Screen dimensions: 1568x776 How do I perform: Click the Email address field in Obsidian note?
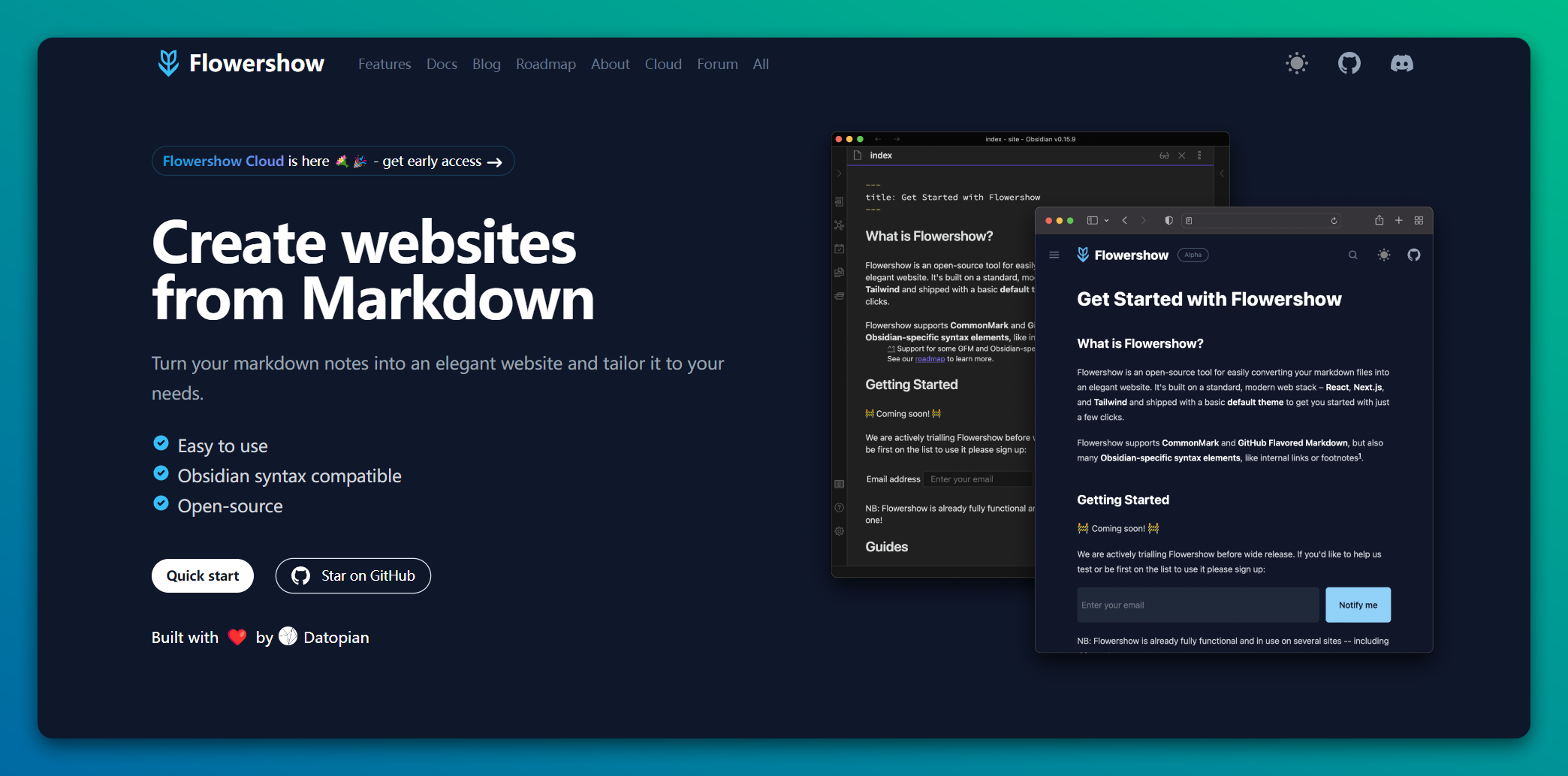click(978, 479)
